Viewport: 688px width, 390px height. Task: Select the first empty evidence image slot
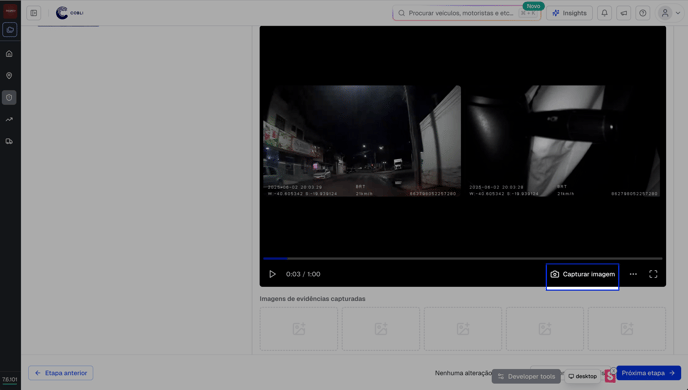[x=299, y=329]
